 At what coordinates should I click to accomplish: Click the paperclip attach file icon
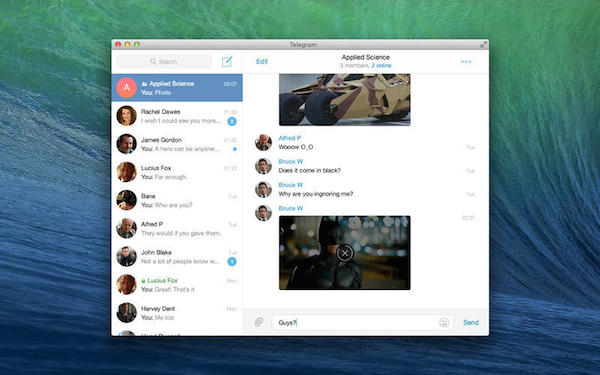(x=259, y=322)
